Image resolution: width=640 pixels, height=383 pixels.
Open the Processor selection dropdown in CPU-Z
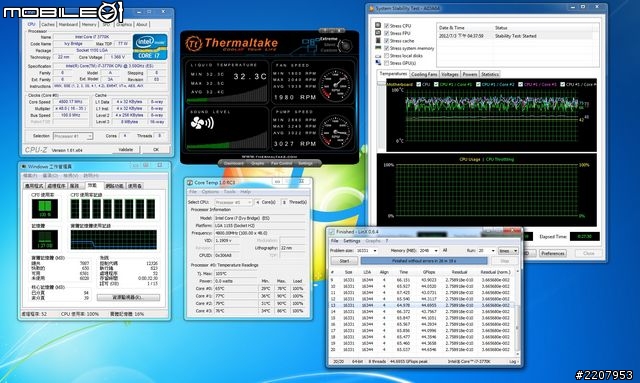[x=73, y=136]
